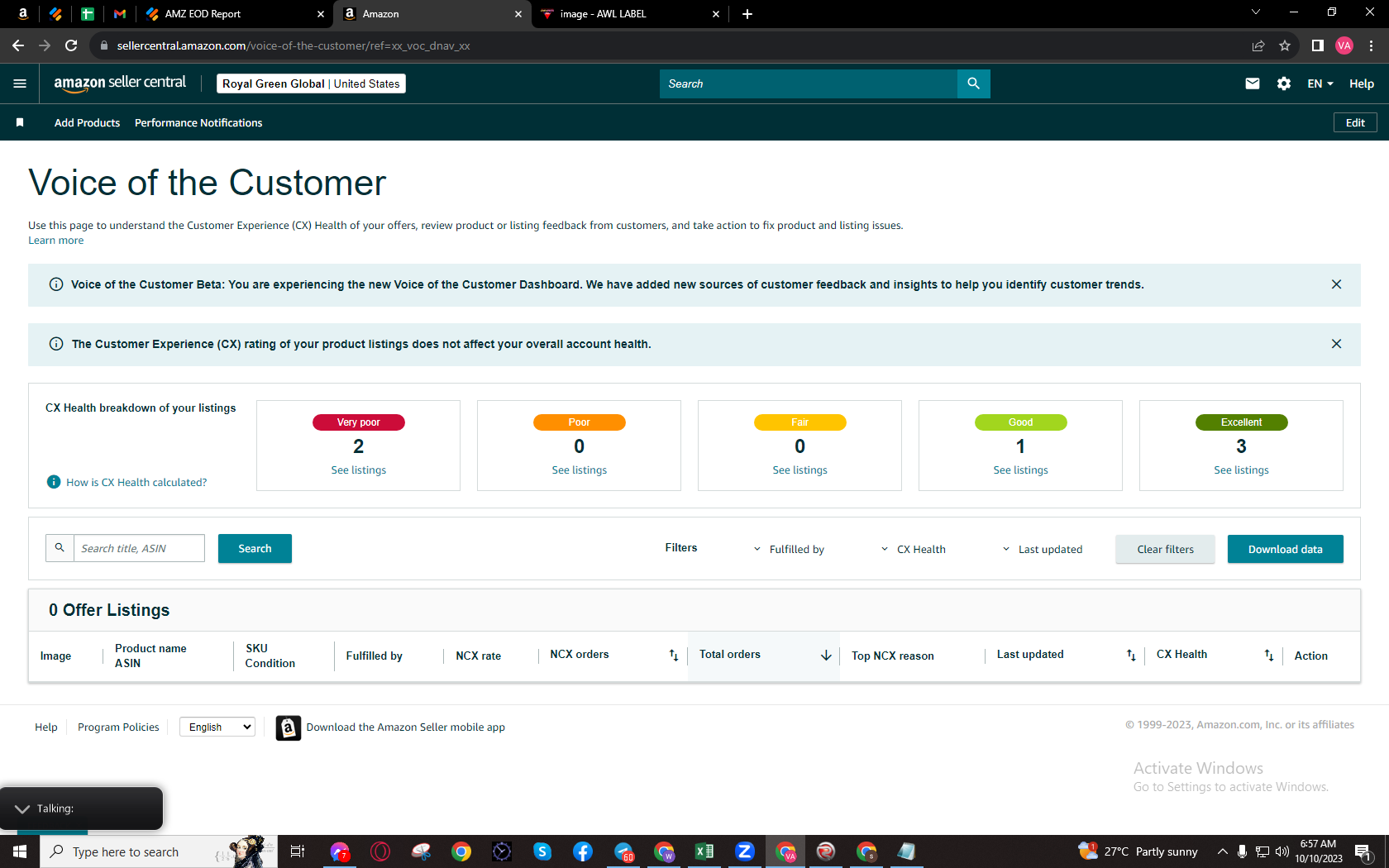Open Skype from the taskbar

pos(542,851)
